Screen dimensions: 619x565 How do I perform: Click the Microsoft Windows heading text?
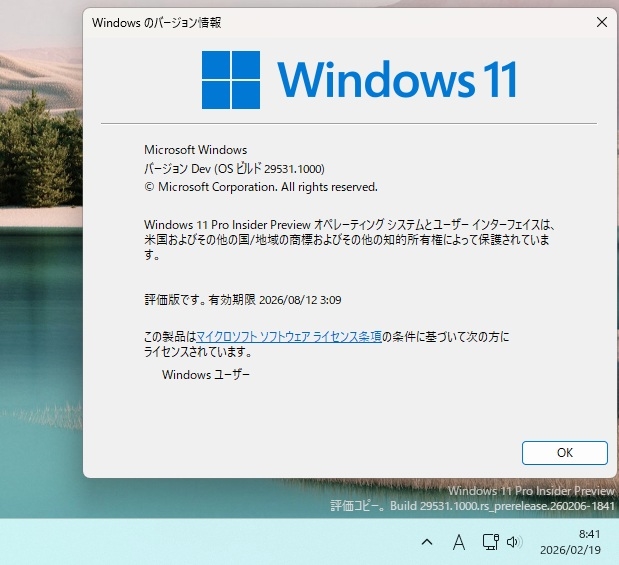coord(195,150)
